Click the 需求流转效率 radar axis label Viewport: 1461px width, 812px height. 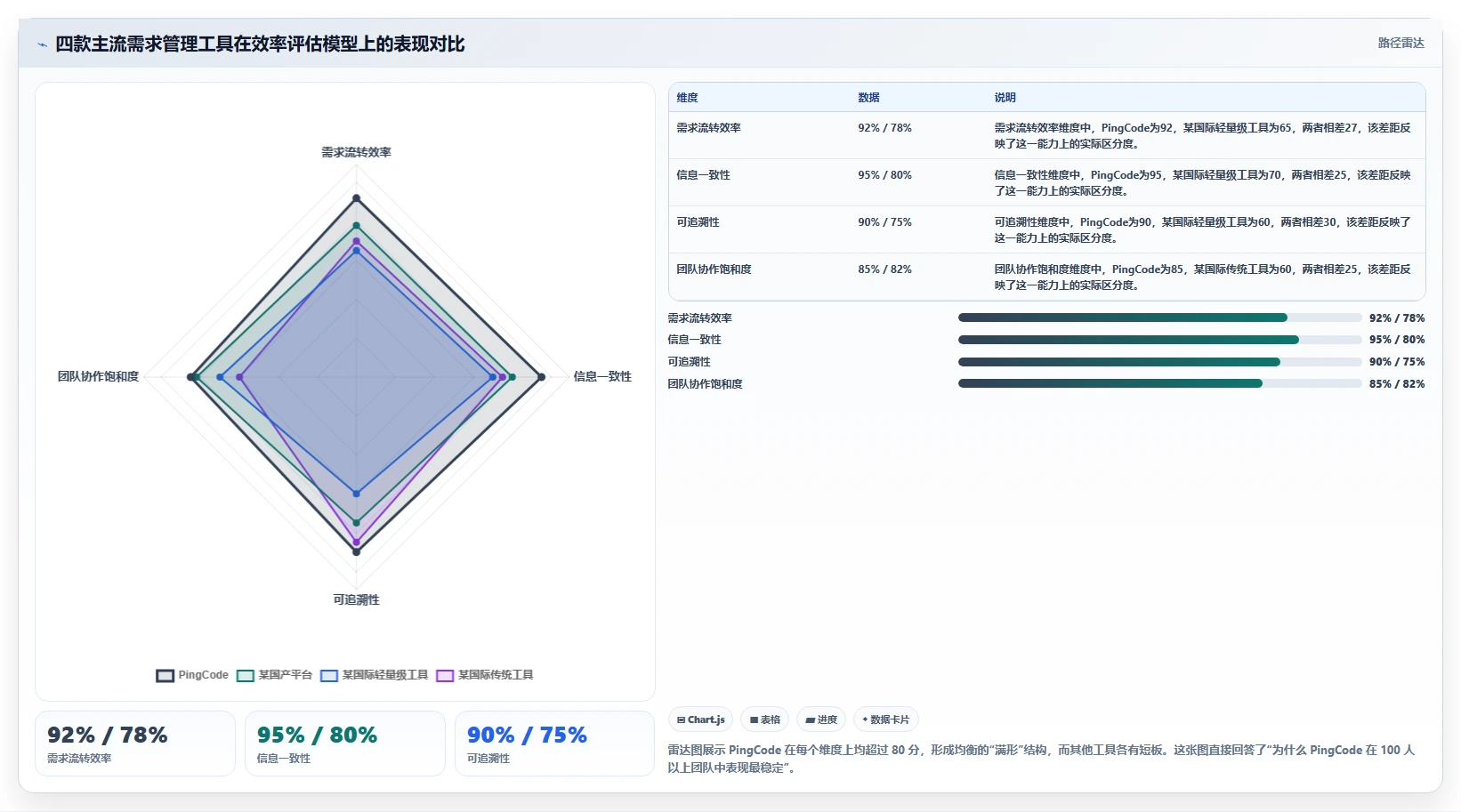coord(356,152)
